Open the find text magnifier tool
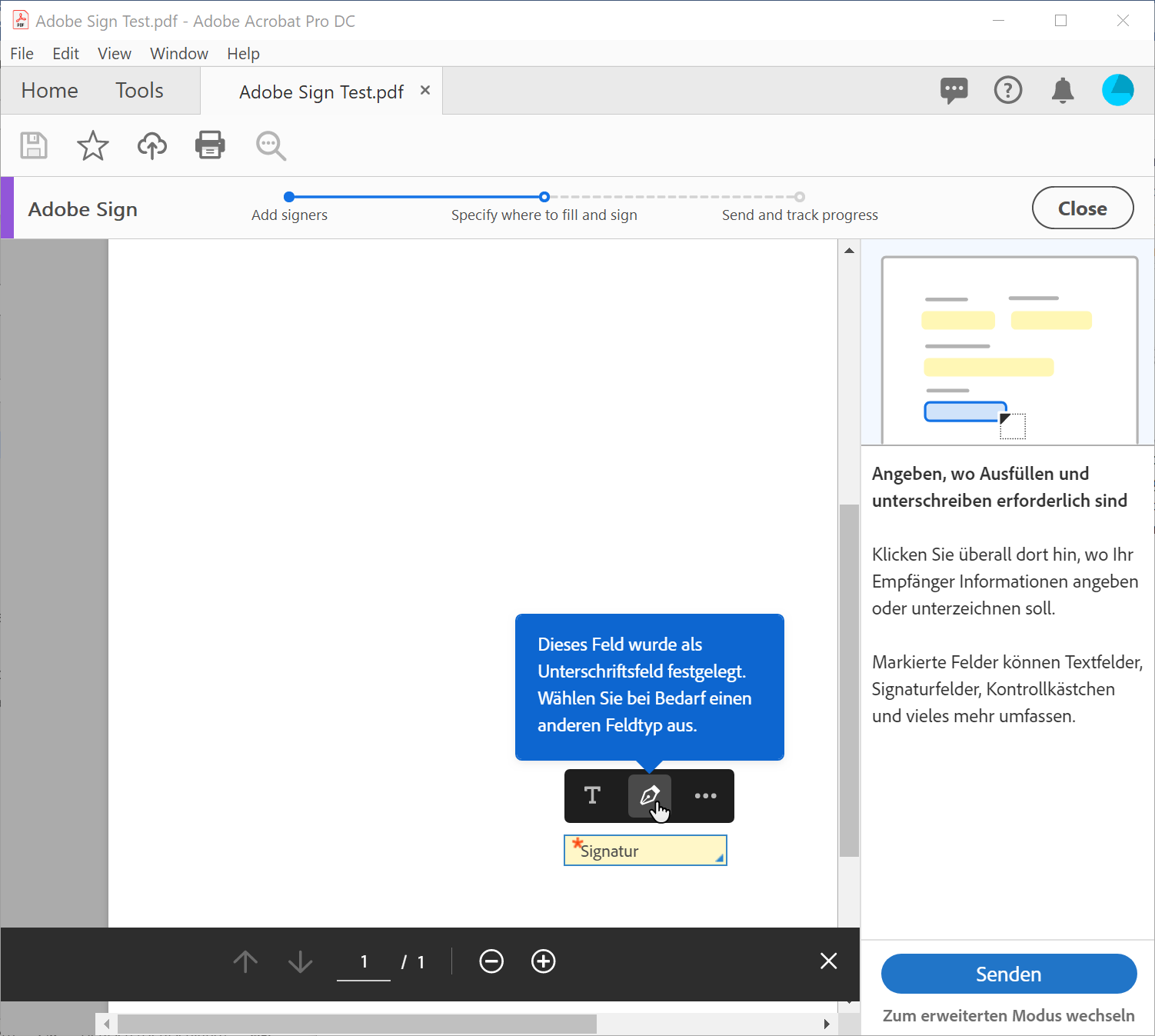The image size is (1155, 1036). tap(271, 145)
